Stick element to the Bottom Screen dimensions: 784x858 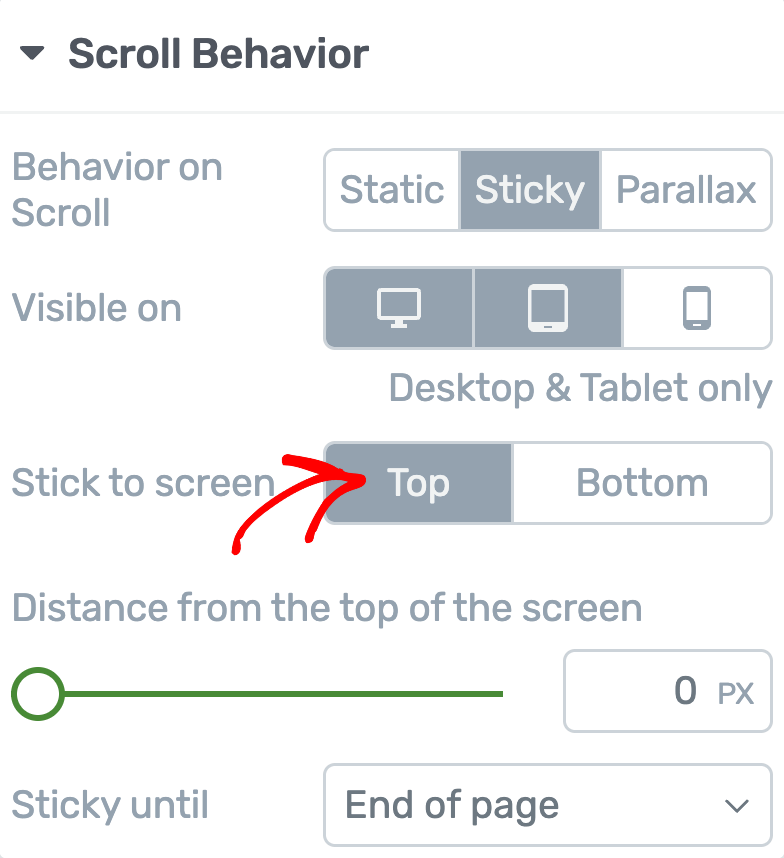click(642, 483)
